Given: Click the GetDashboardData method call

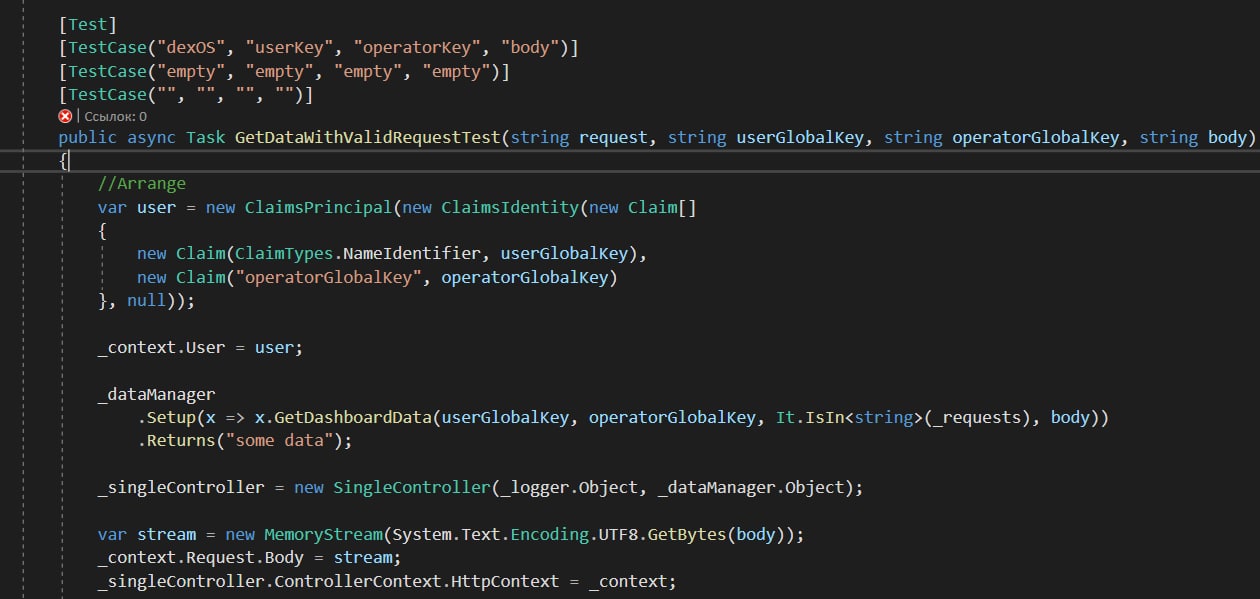Looking at the screenshot, I should point(353,418).
